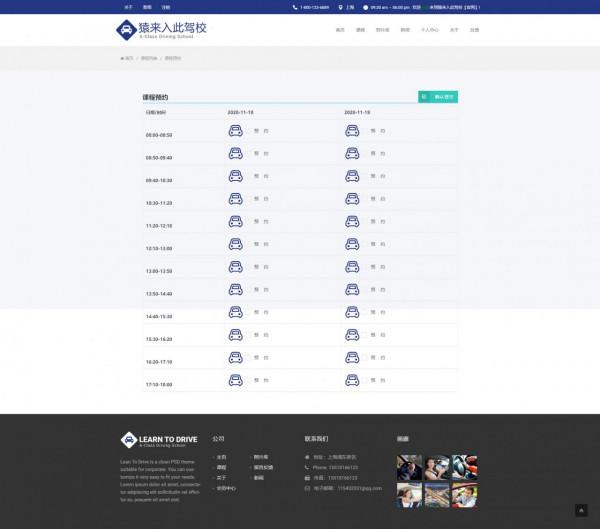Click the car icon for 13:50-14:40, first date column

235,290
